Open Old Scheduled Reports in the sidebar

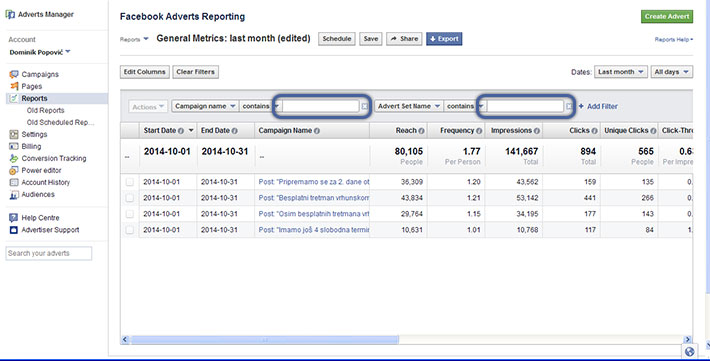coord(60,122)
